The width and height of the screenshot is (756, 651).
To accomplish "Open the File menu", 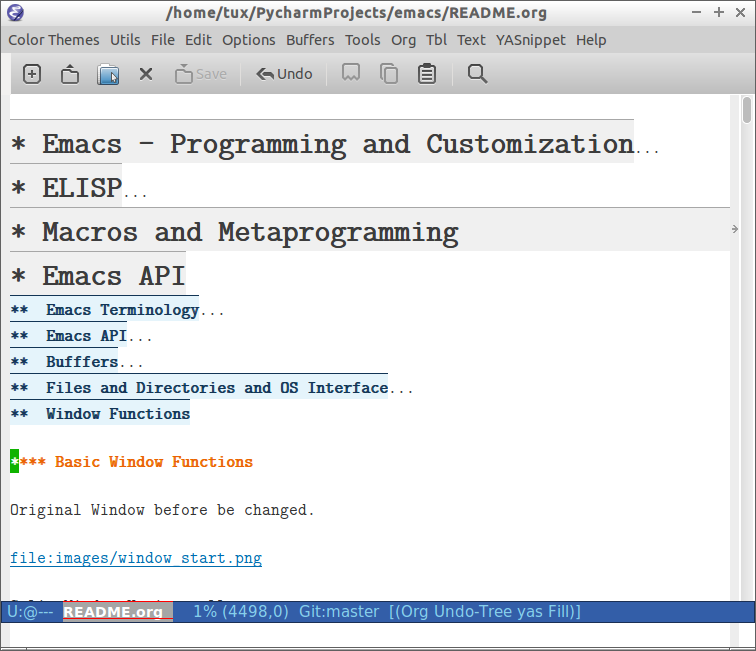I will click(x=162, y=40).
